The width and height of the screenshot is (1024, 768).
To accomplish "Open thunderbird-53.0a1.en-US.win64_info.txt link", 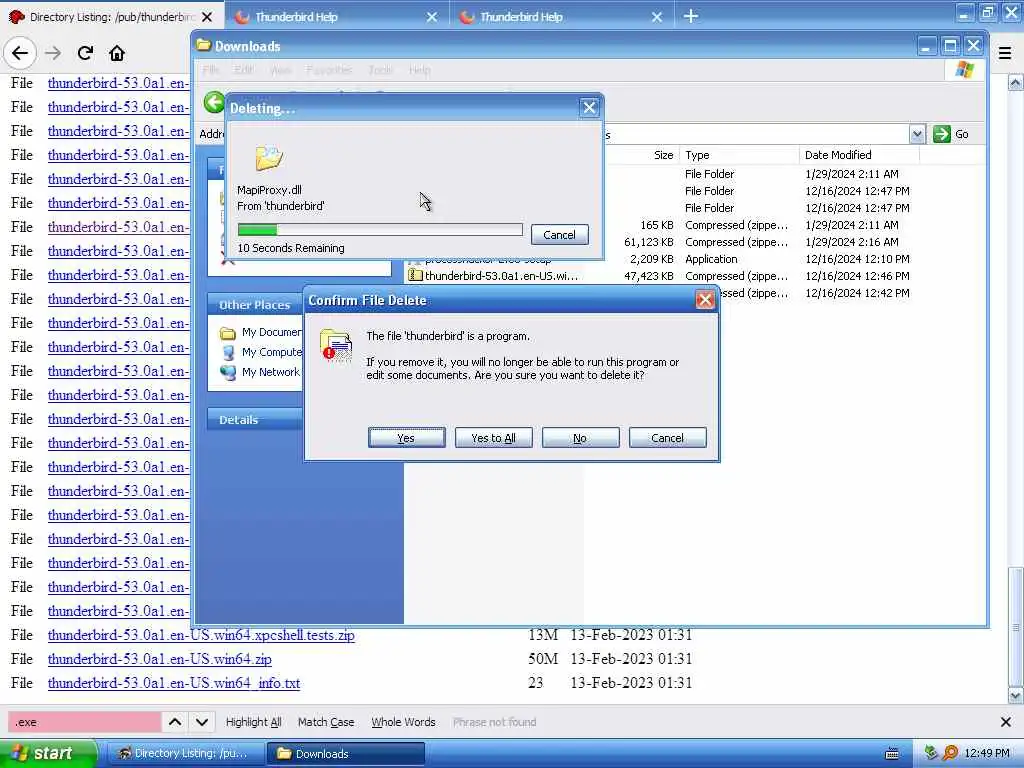I will [x=174, y=683].
